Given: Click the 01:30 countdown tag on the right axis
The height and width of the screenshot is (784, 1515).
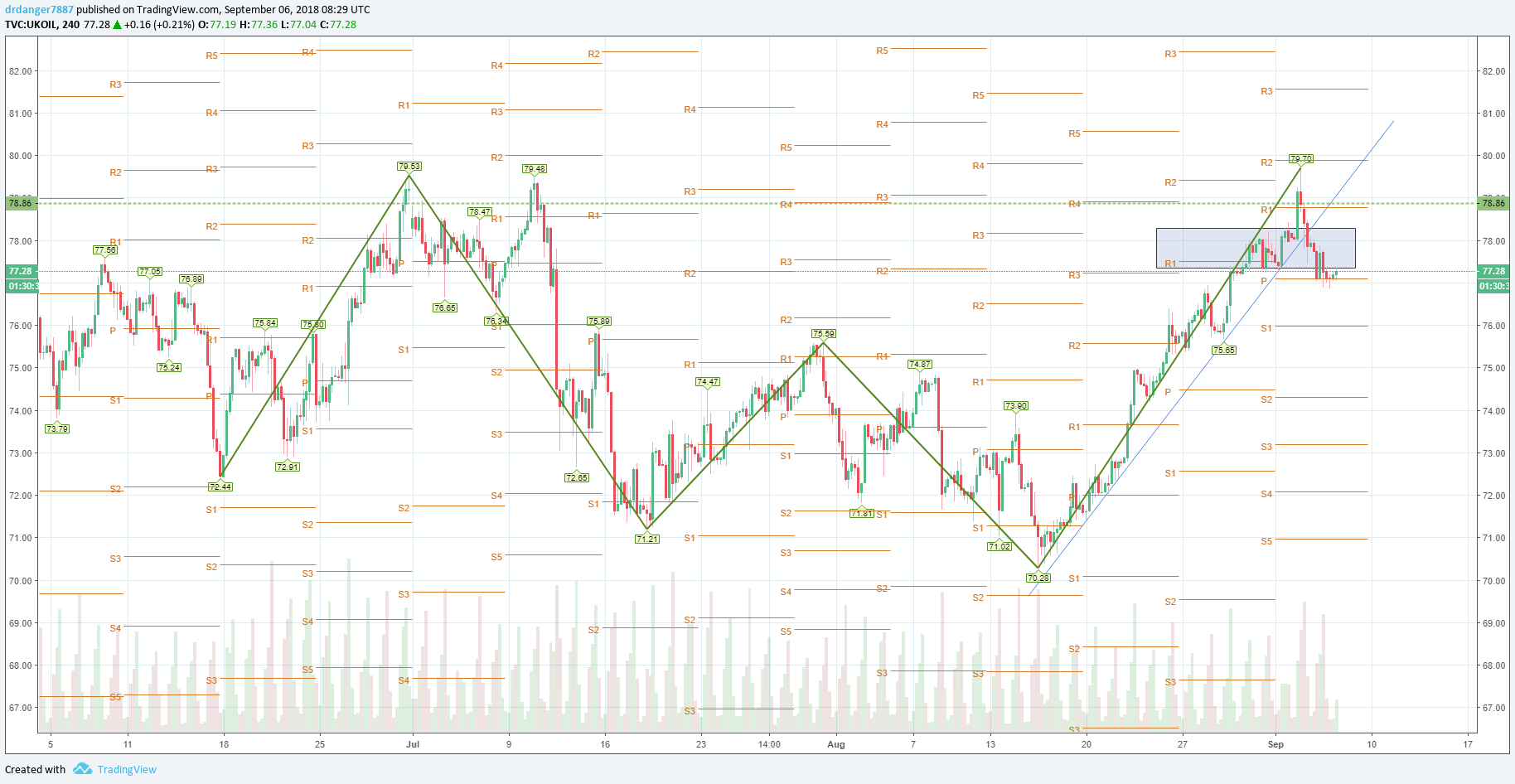Looking at the screenshot, I should (x=1493, y=286).
